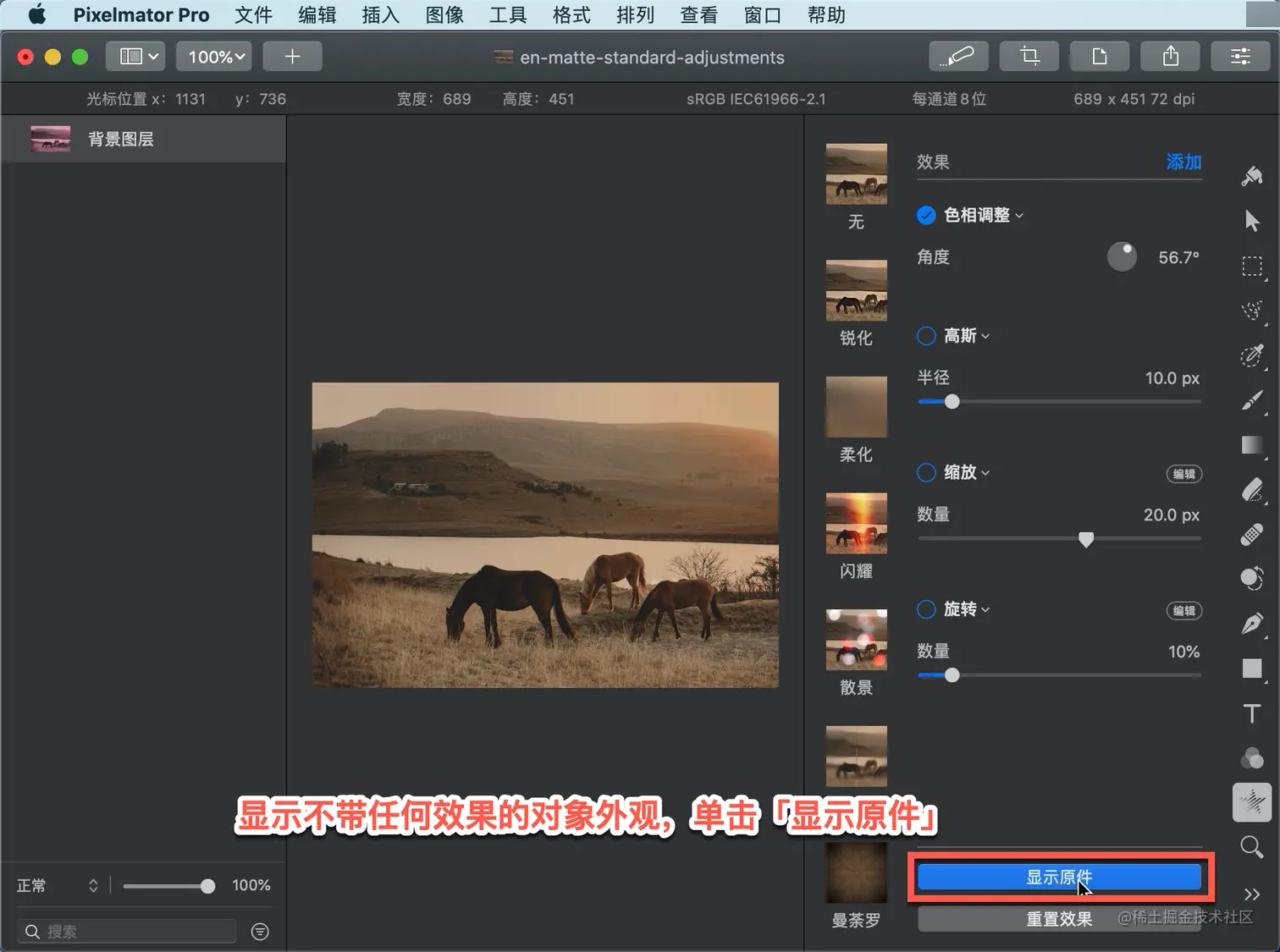
Task: Click the document page icon in the title toolbar
Action: coord(1100,57)
